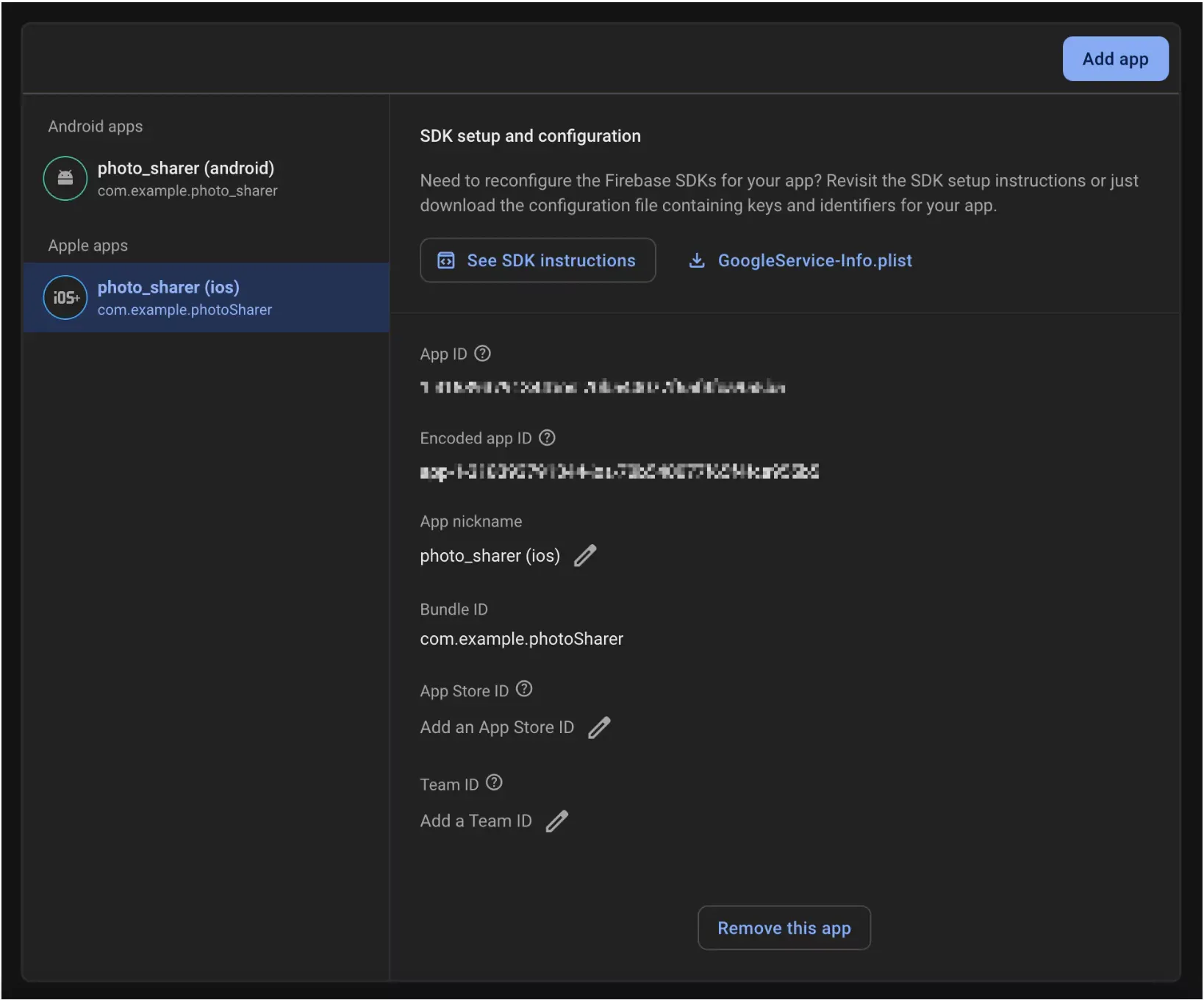The height and width of the screenshot is (1000, 1204).
Task: Click the download icon beside GoogleService-Info.plist
Action: point(696,260)
